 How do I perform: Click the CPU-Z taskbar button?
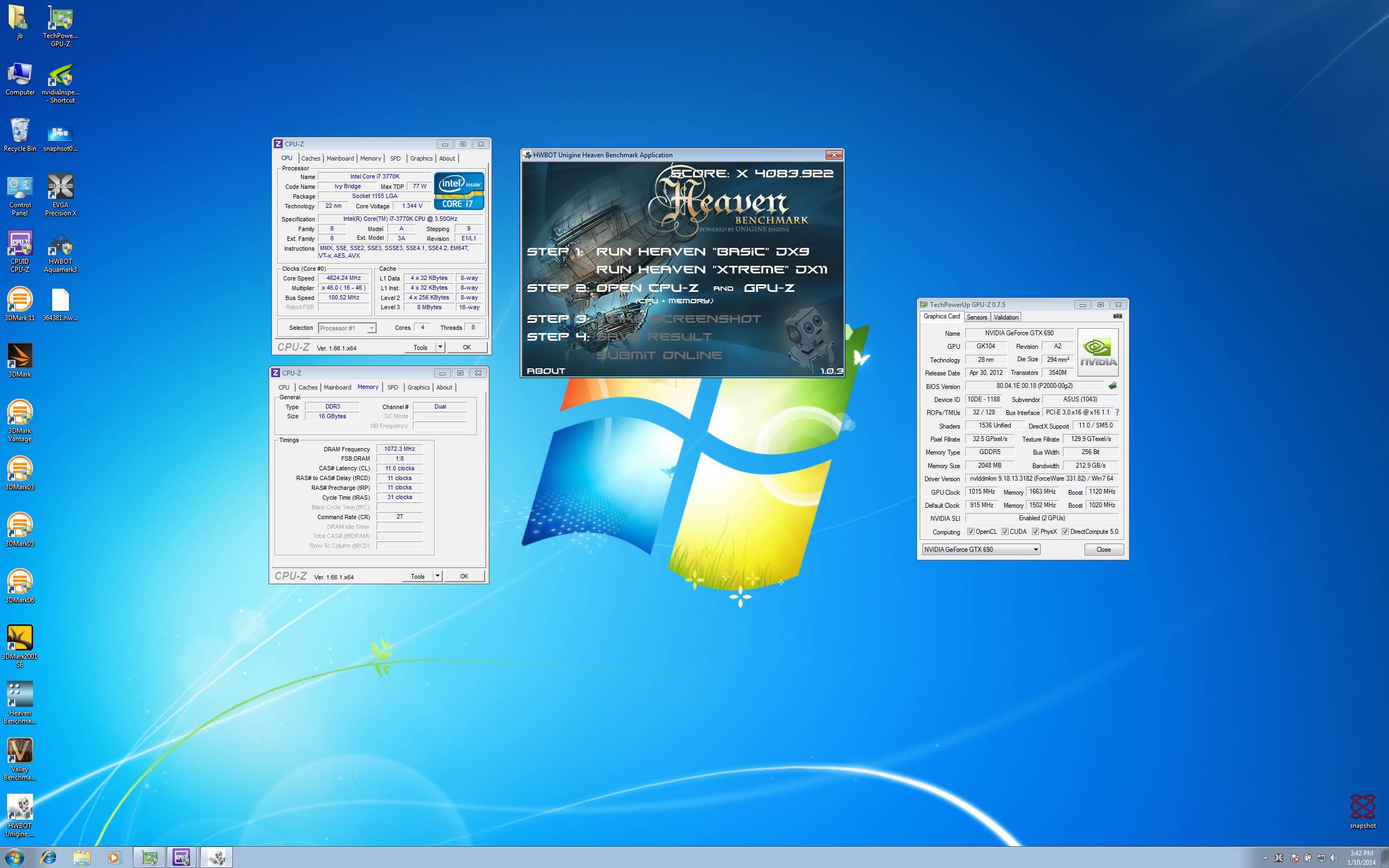pos(181,858)
